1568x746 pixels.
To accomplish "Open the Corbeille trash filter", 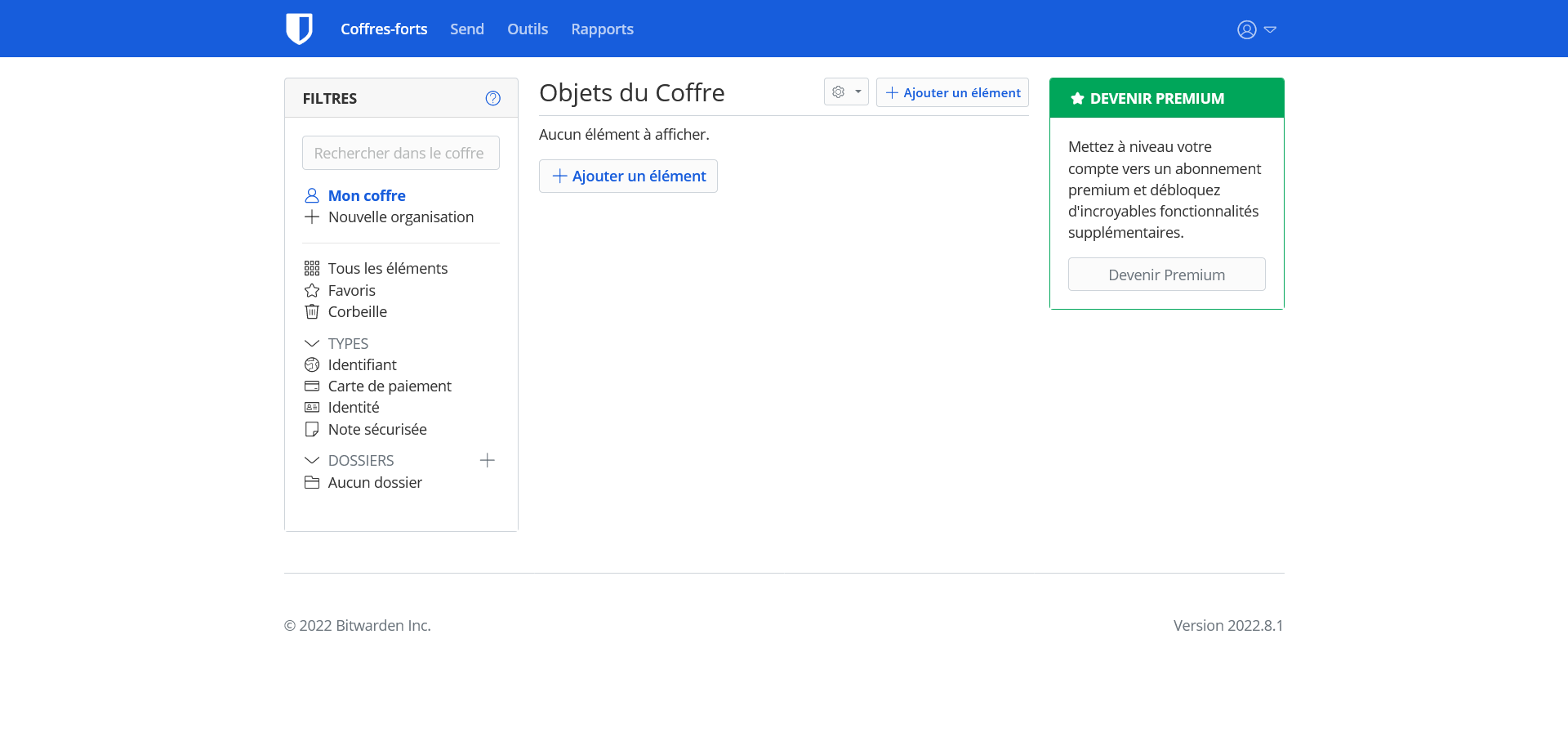I will [x=357, y=311].
